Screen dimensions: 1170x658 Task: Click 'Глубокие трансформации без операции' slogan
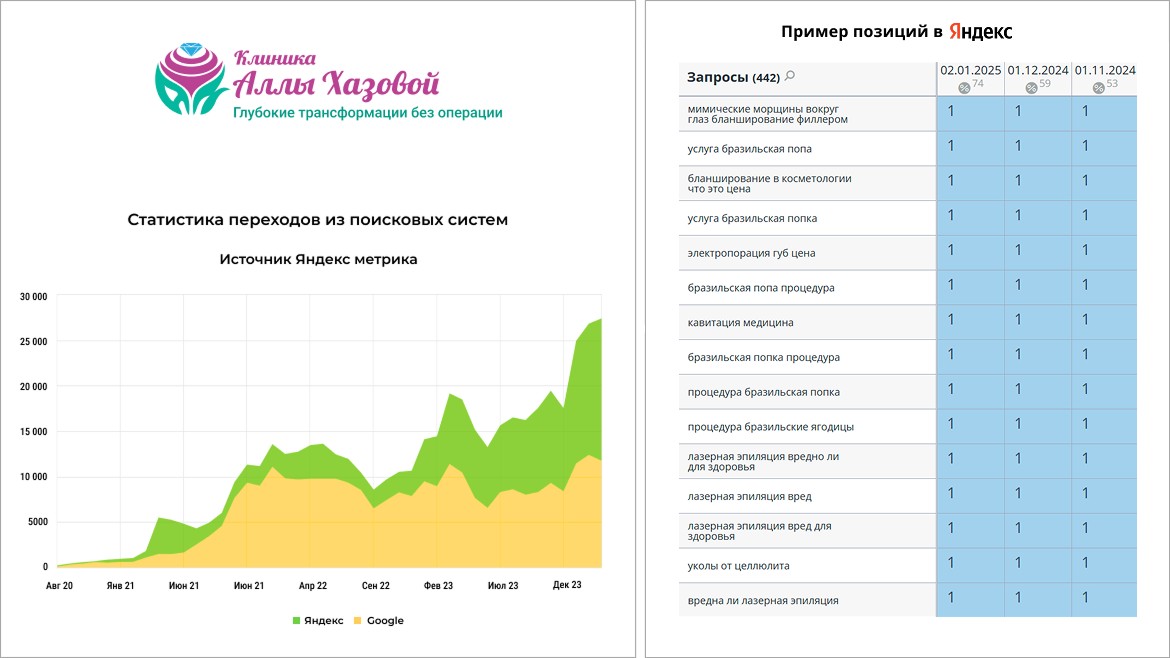pos(368,113)
